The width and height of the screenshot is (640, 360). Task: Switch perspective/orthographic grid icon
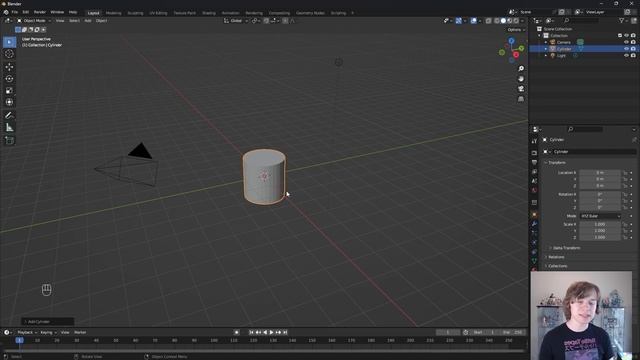click(521, 99)
